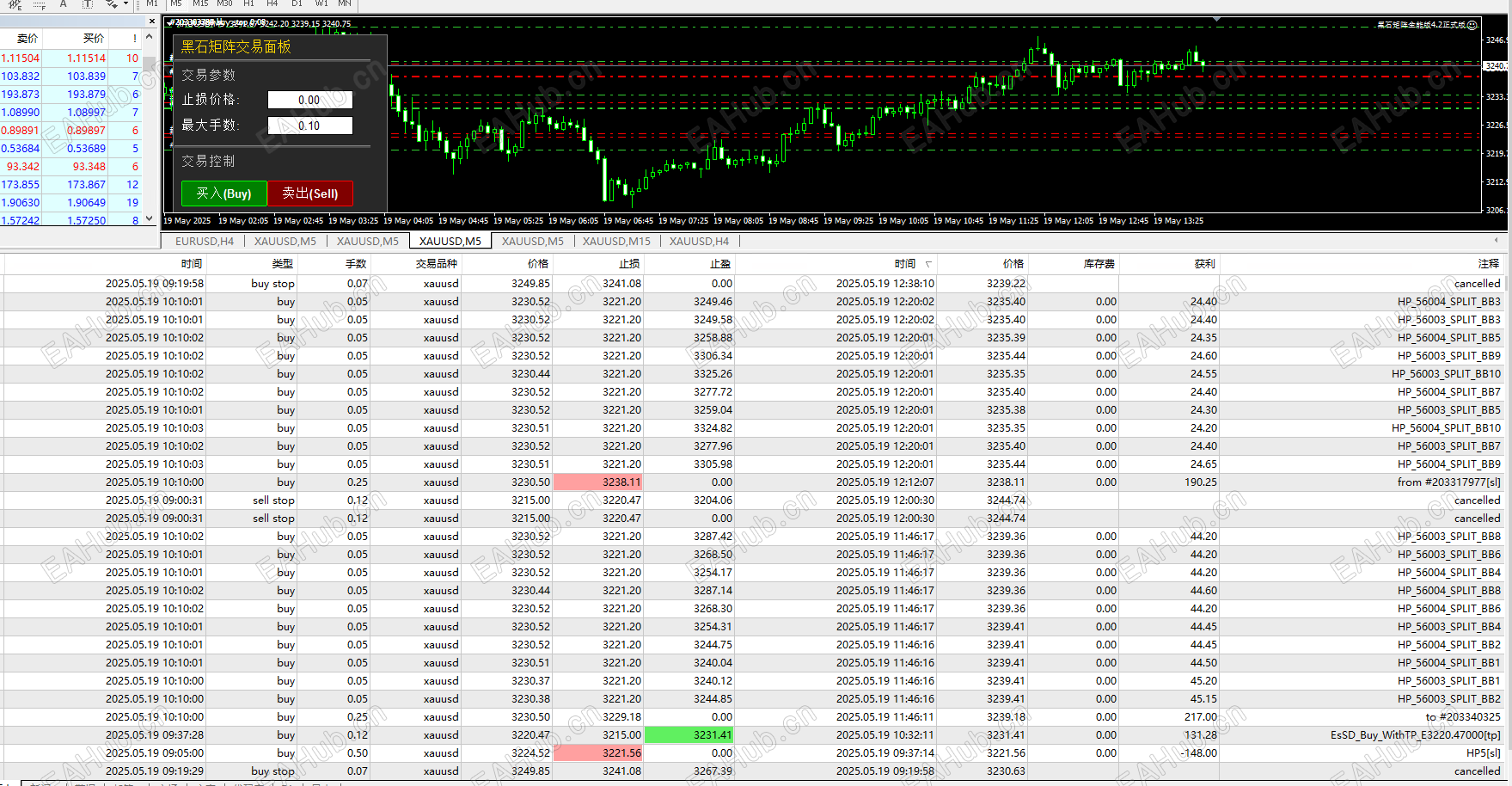Switch to the M1 timeframe
Viewport: 1512px width, 786px height.
[x=152, y=3]
